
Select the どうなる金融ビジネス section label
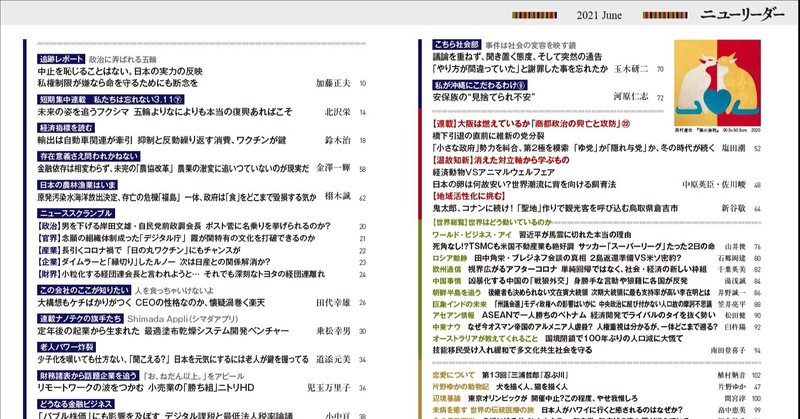coord(76,404)
